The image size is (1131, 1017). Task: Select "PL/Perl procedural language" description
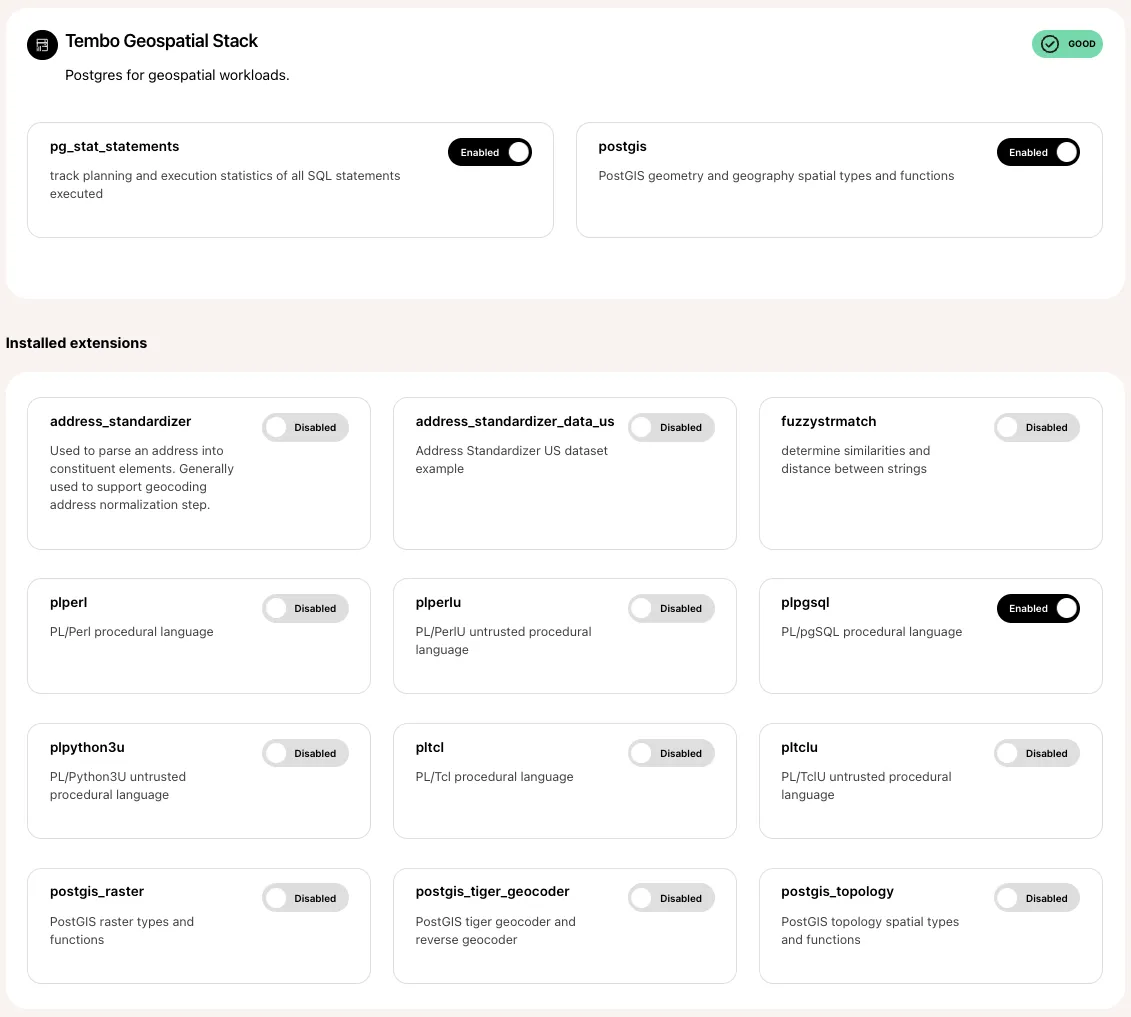[132, 632]
